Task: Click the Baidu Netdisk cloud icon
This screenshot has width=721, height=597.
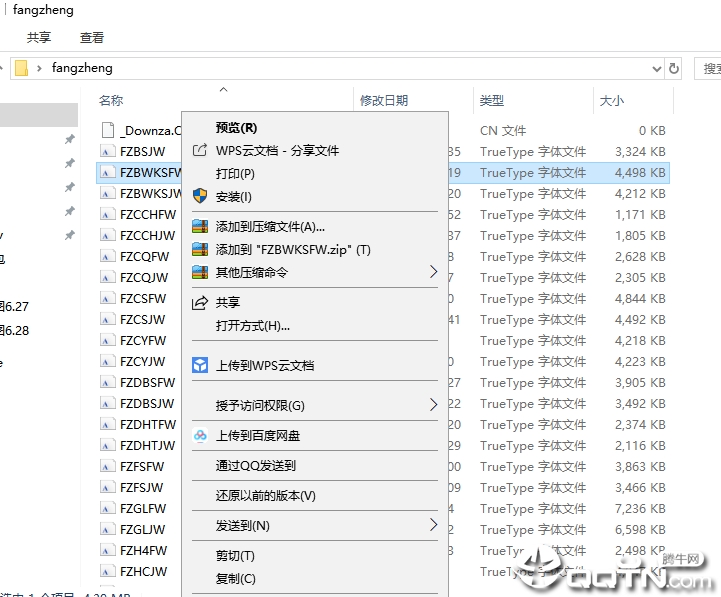Action: [x=199, y=435]
